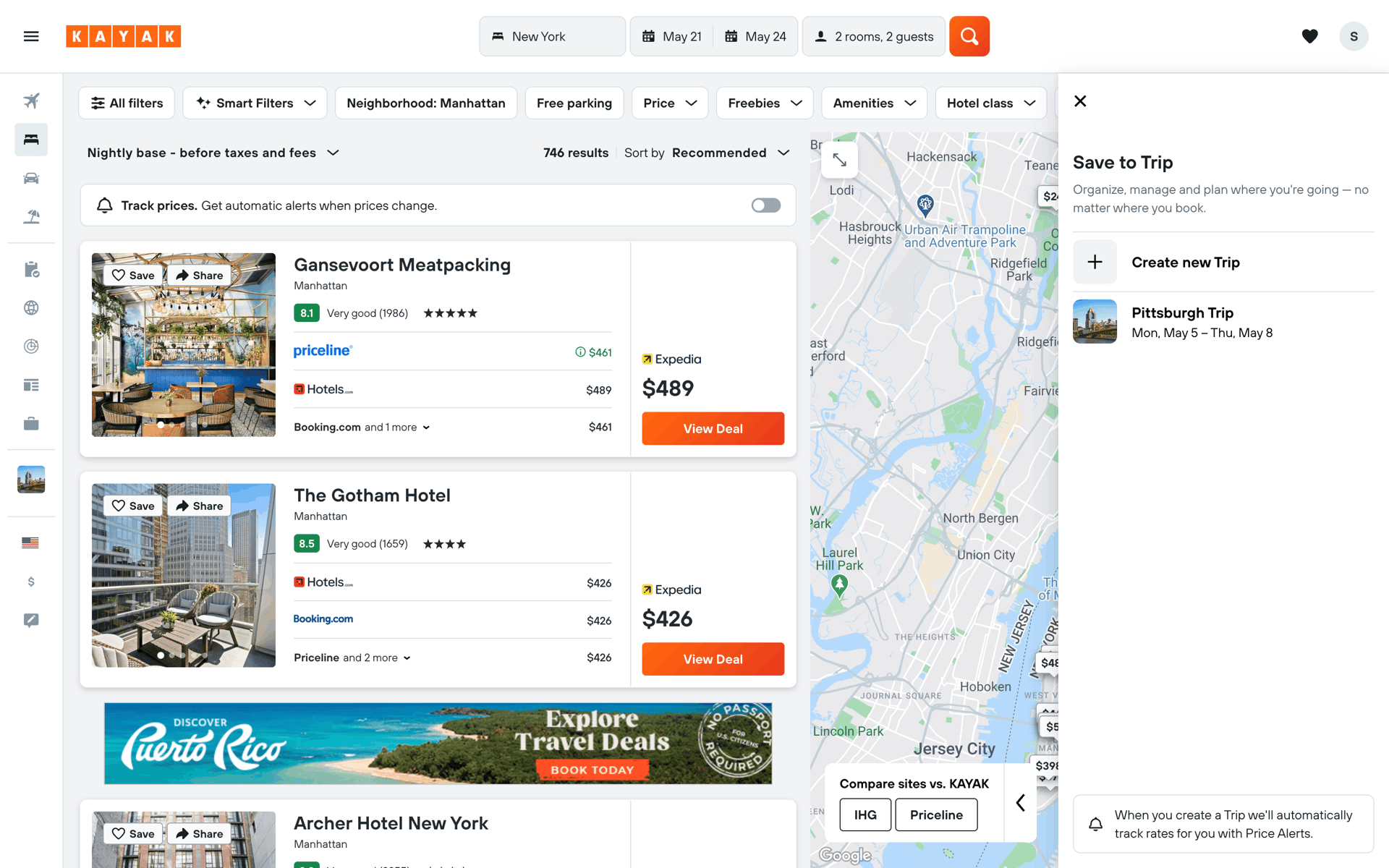Select Booking.com $426 rate for Gotham
1389x868 pixels.
[x=453, y=620]
